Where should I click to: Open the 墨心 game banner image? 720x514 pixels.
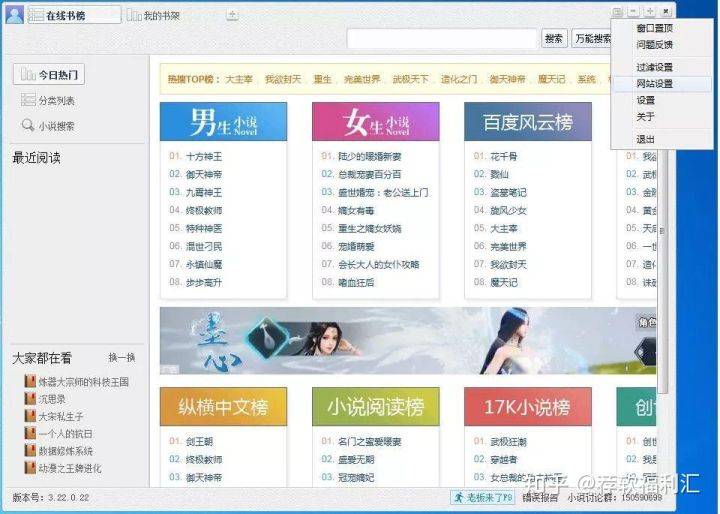(408, 341)
